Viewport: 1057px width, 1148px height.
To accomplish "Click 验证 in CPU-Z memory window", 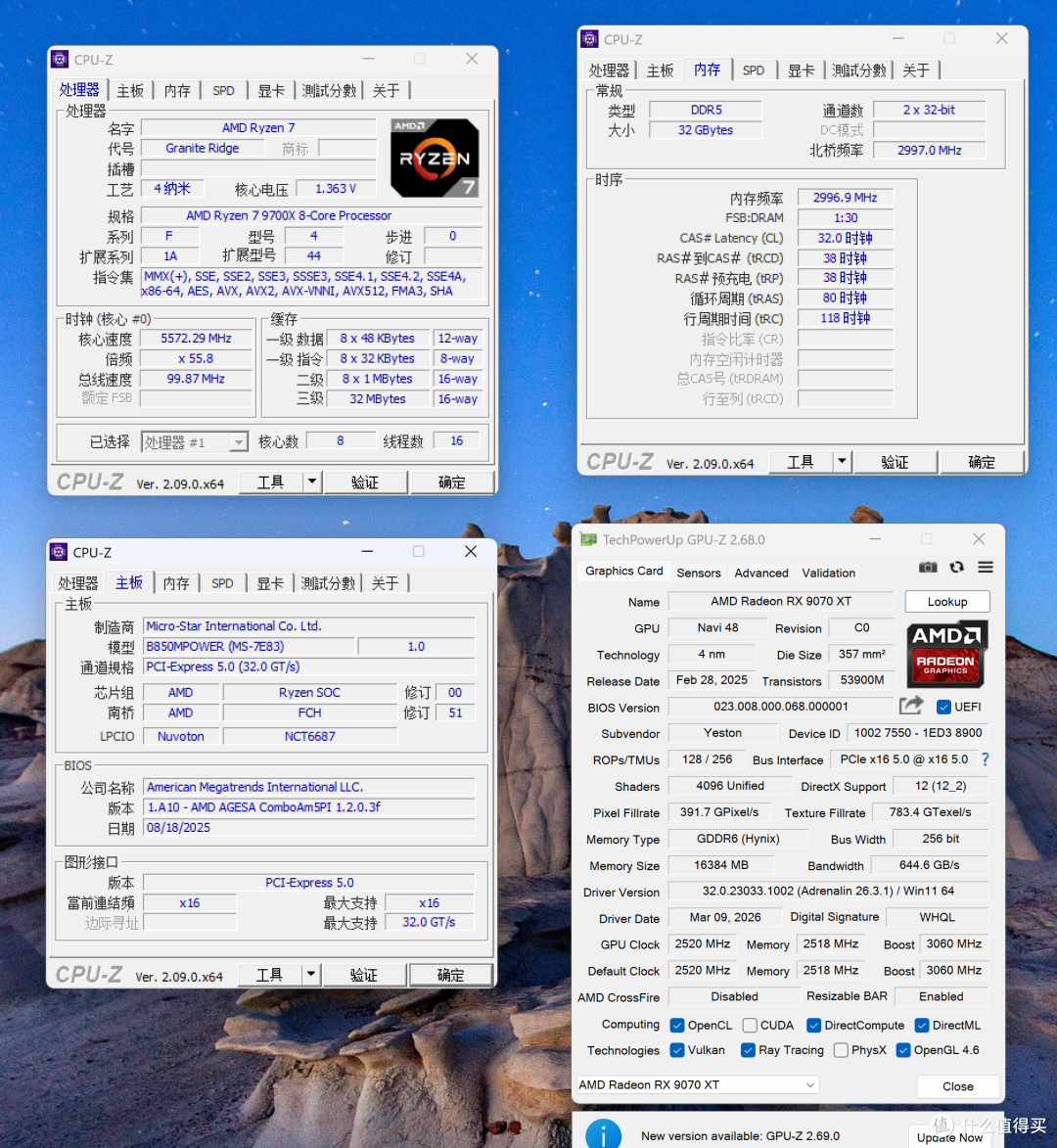I will coord(895,461).
